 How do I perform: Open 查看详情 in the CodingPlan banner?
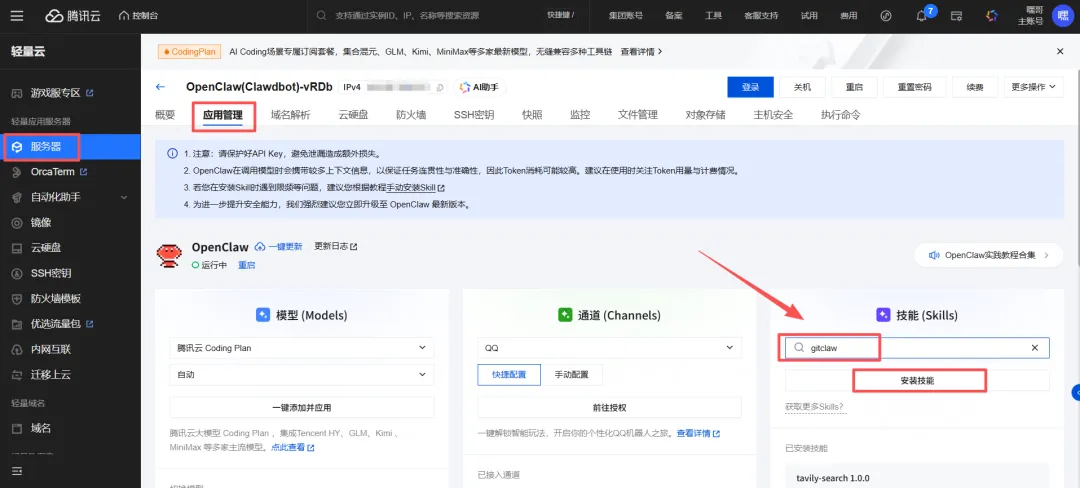(641, 52)
